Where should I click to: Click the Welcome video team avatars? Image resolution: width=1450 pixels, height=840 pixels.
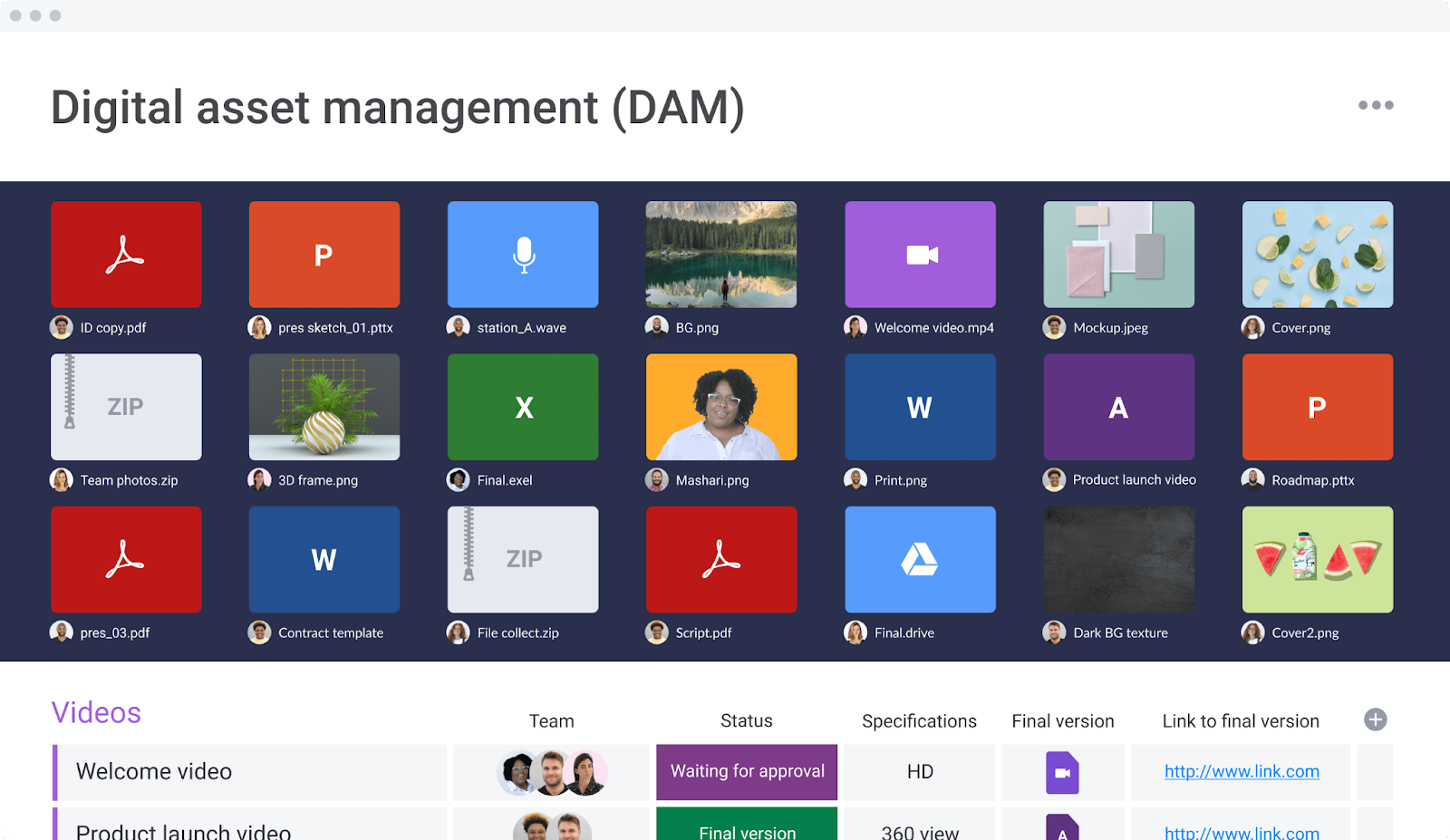(x=551, y=773)
